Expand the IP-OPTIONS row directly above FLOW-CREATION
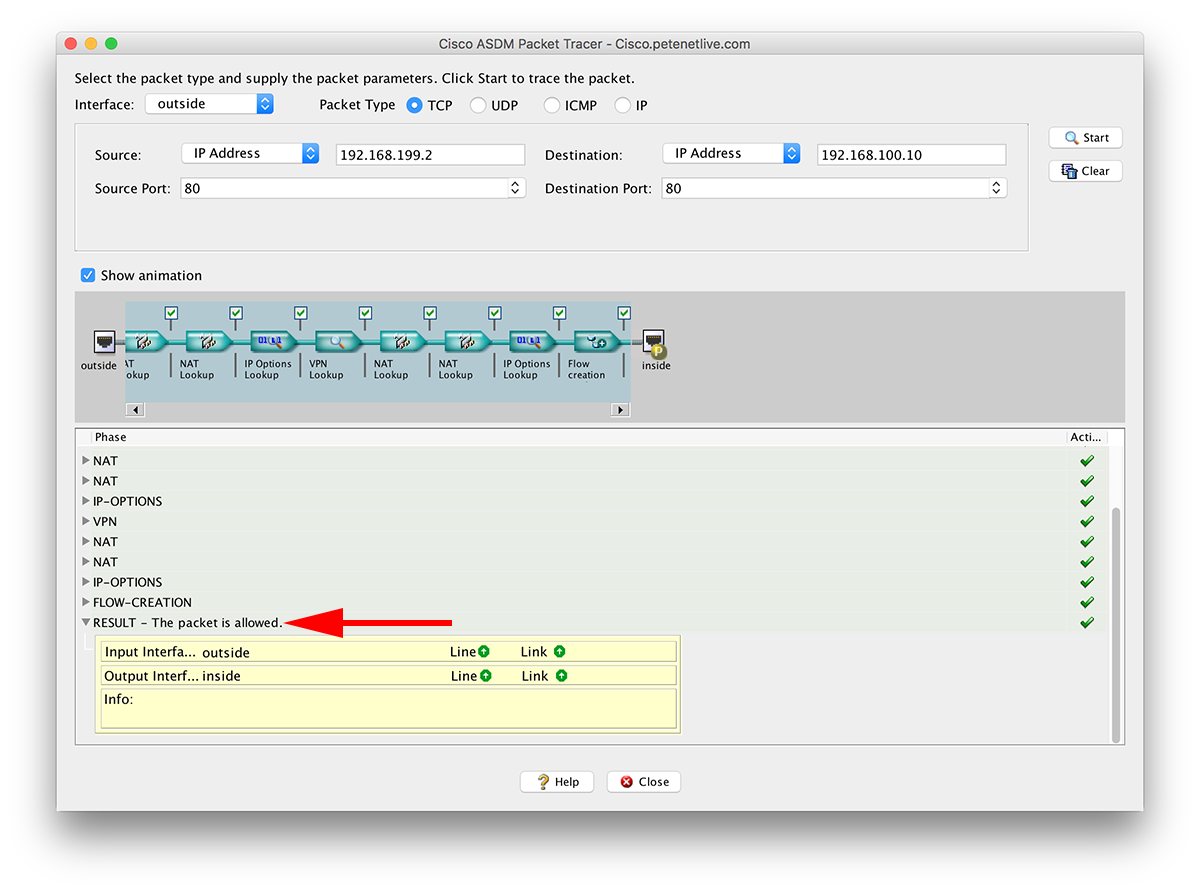1200x892 pixels. click(86, 582)
